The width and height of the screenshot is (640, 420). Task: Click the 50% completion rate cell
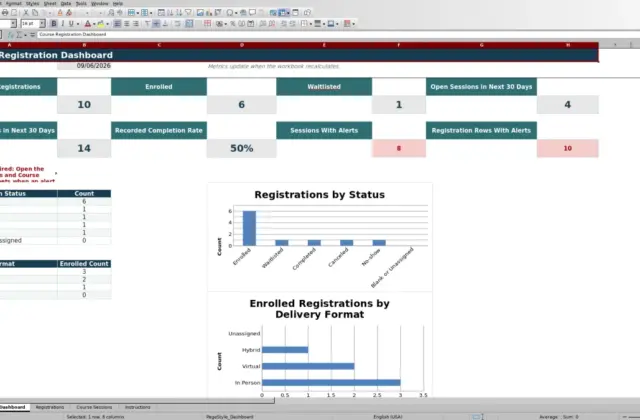point(242,148)
